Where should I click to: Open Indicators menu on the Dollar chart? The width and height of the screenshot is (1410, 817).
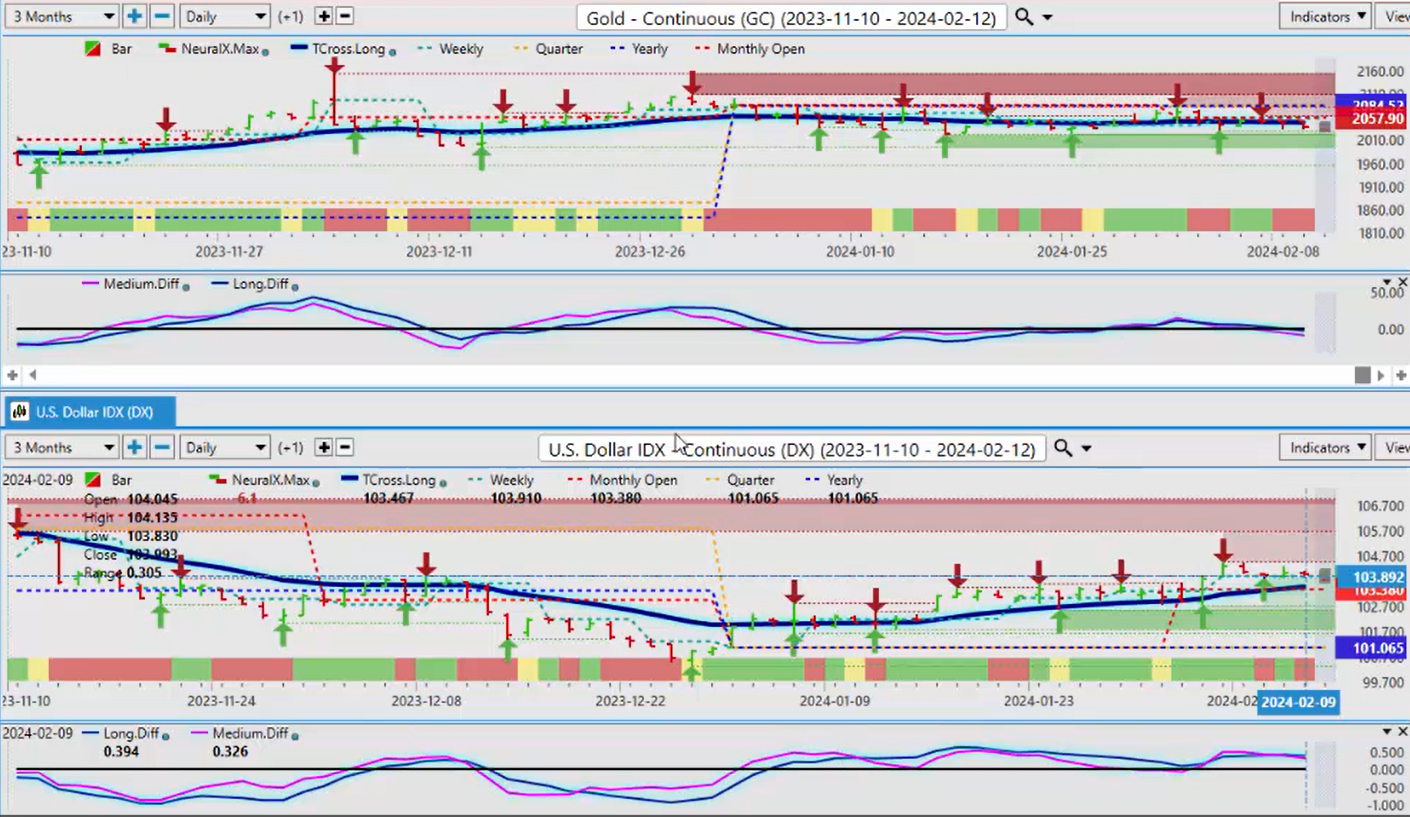pos(1325,447)
